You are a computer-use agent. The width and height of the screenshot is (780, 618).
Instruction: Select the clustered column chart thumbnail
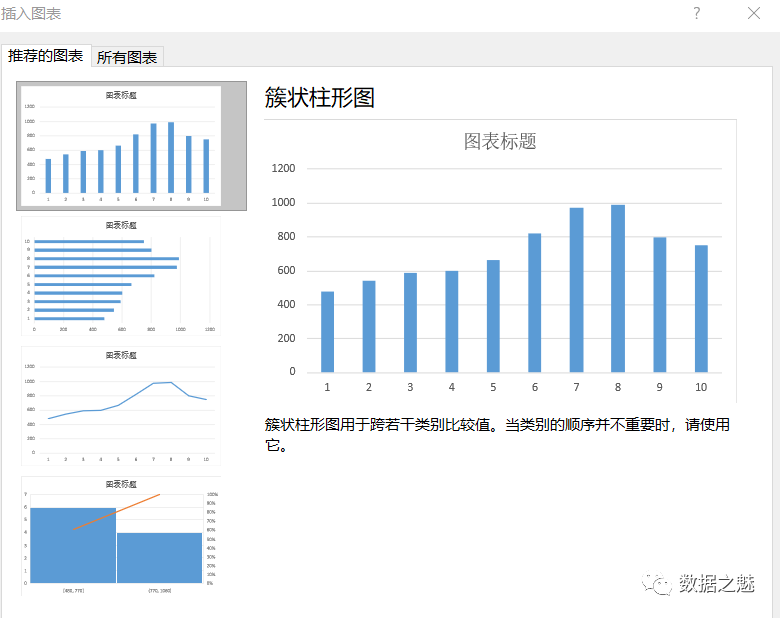[x=131, y=146]
